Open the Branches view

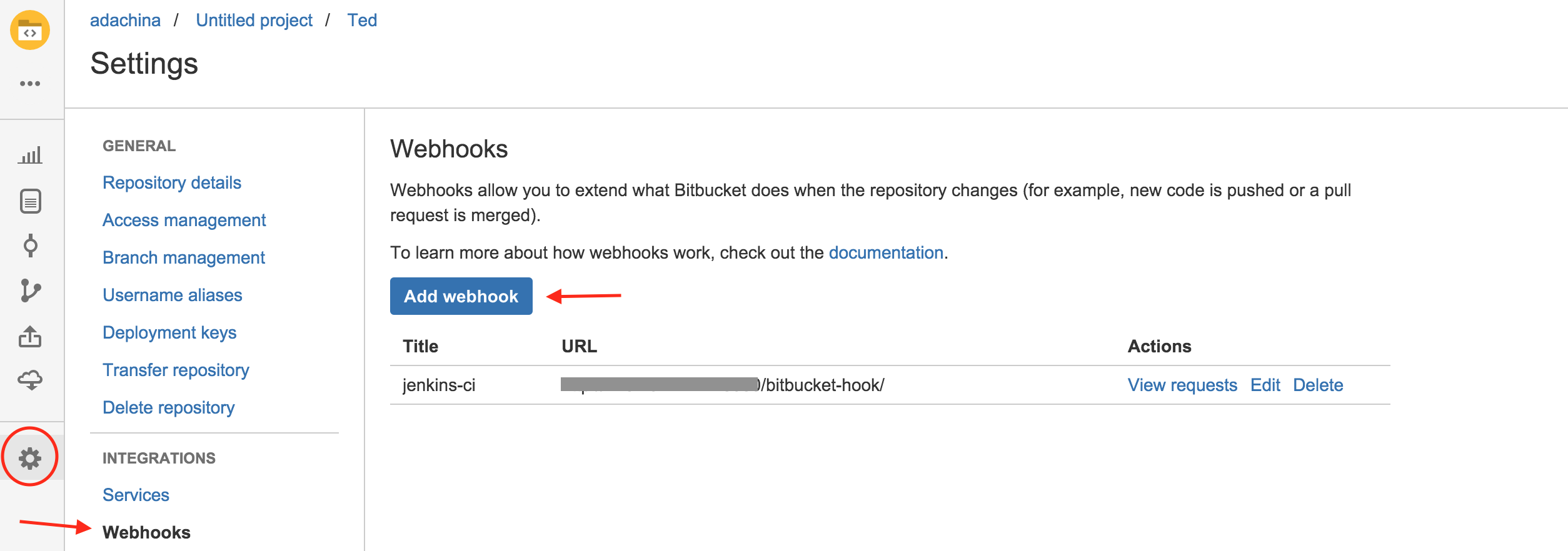click(x=31, y=290)
